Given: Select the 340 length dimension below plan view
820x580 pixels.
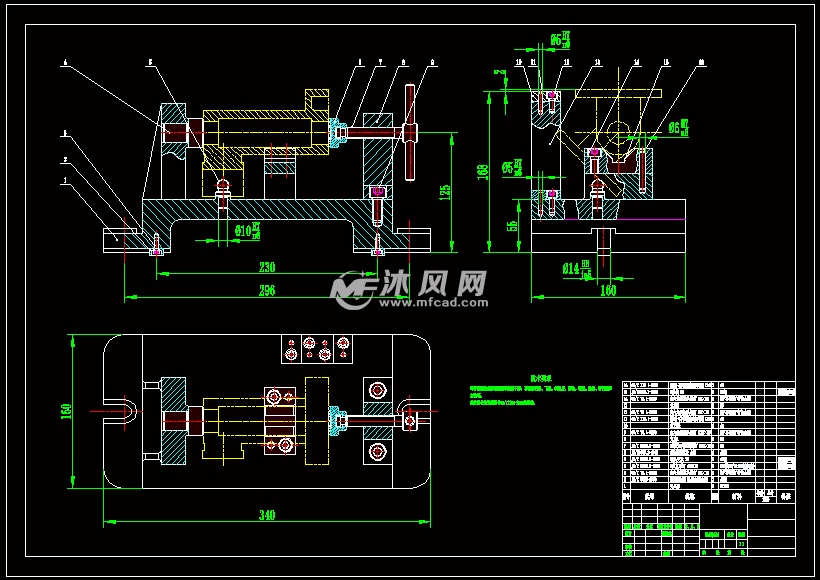Looking at the screenshot, I should point(267,515).
